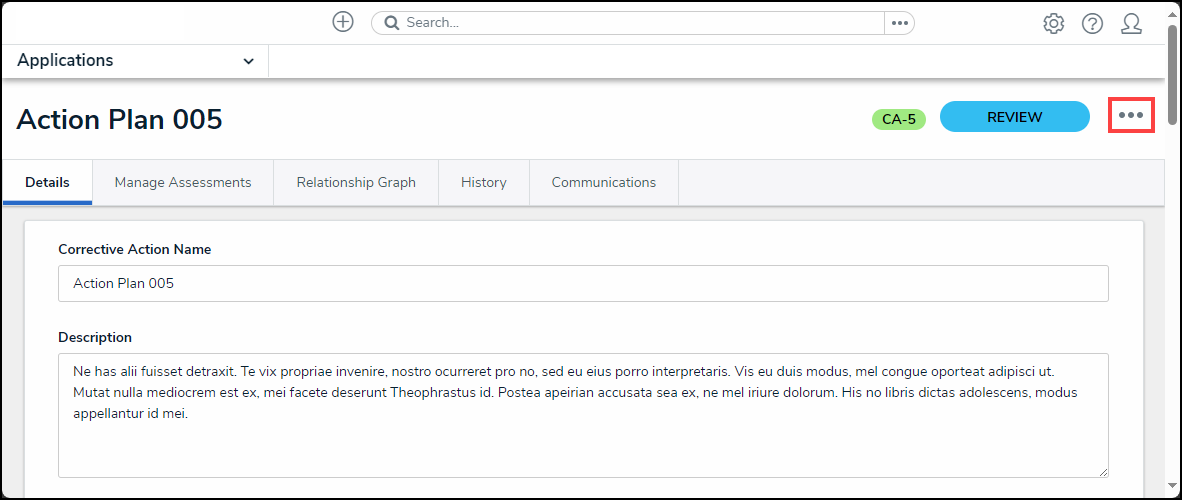Viewport: 1182px width, 500px height.
Task: Open the Relationship Graph tab
Action: click(355, 182)
